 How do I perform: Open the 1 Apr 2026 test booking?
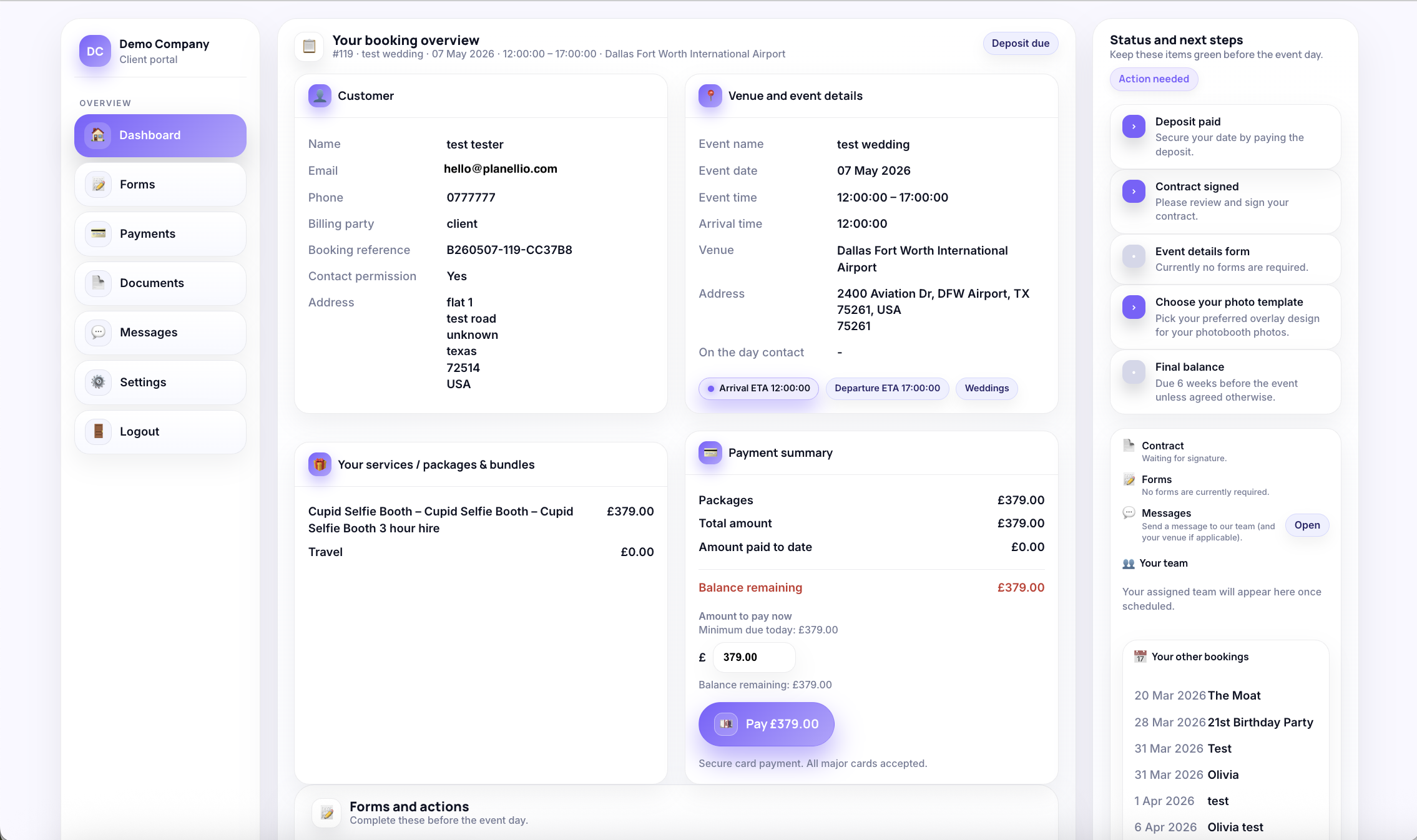point(1181,801)
